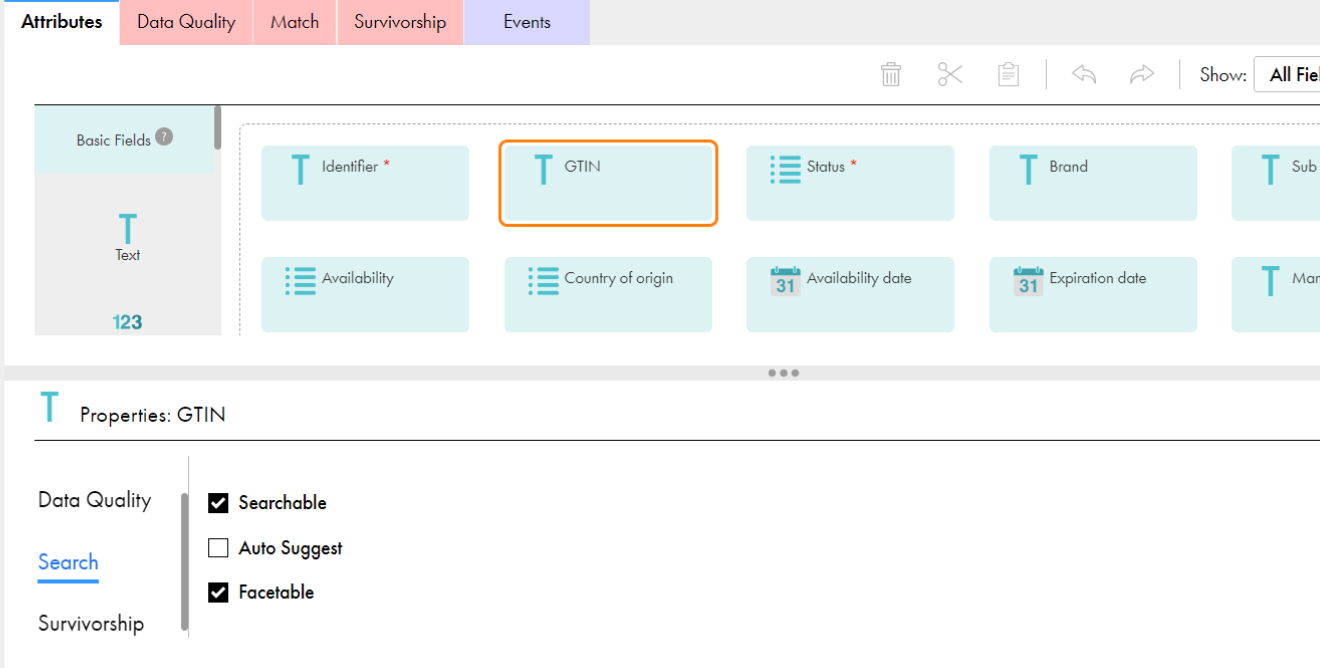Select Search in properties sidebar
The height and width of the screenshot is (668, 1320).
68,562
